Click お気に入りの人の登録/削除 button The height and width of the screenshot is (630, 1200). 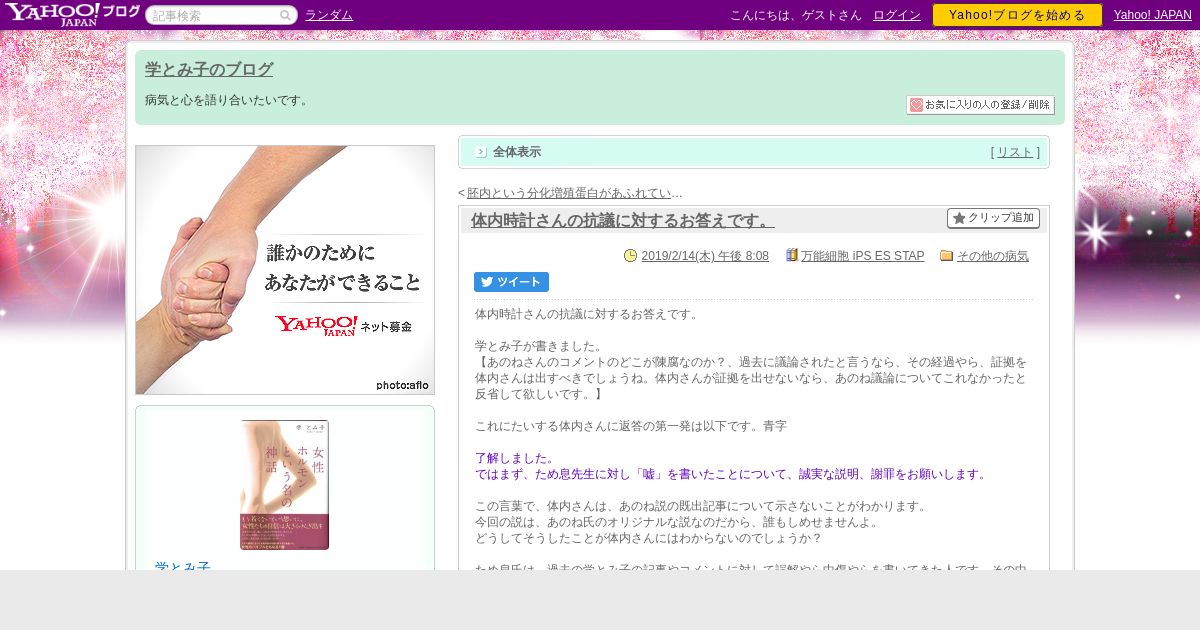980,105
